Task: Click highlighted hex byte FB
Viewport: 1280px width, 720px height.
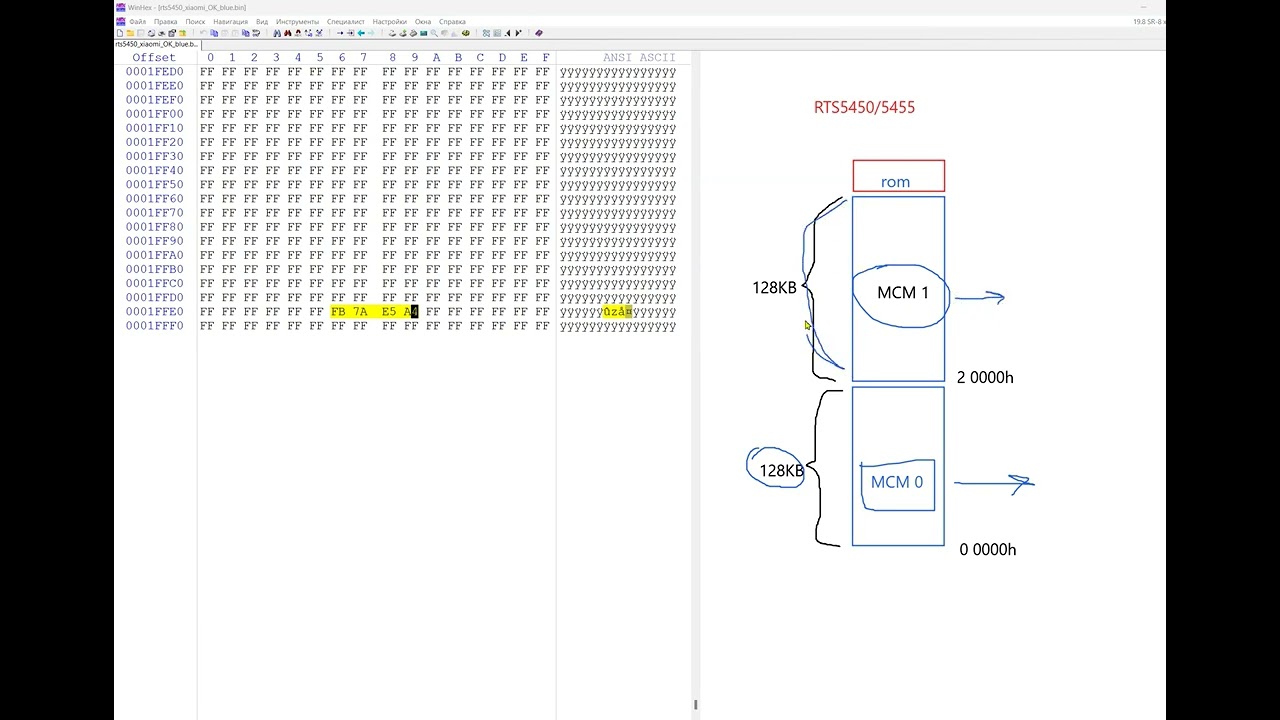Action: [x=338, y=312]
